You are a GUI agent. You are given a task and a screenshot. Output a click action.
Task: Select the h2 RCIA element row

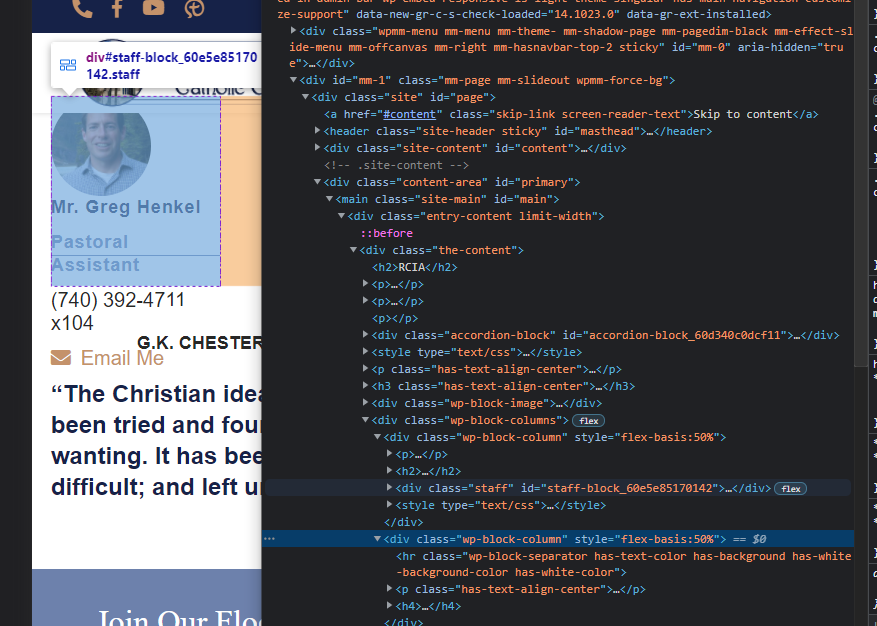pyautogui.click(x=414, y=267)
